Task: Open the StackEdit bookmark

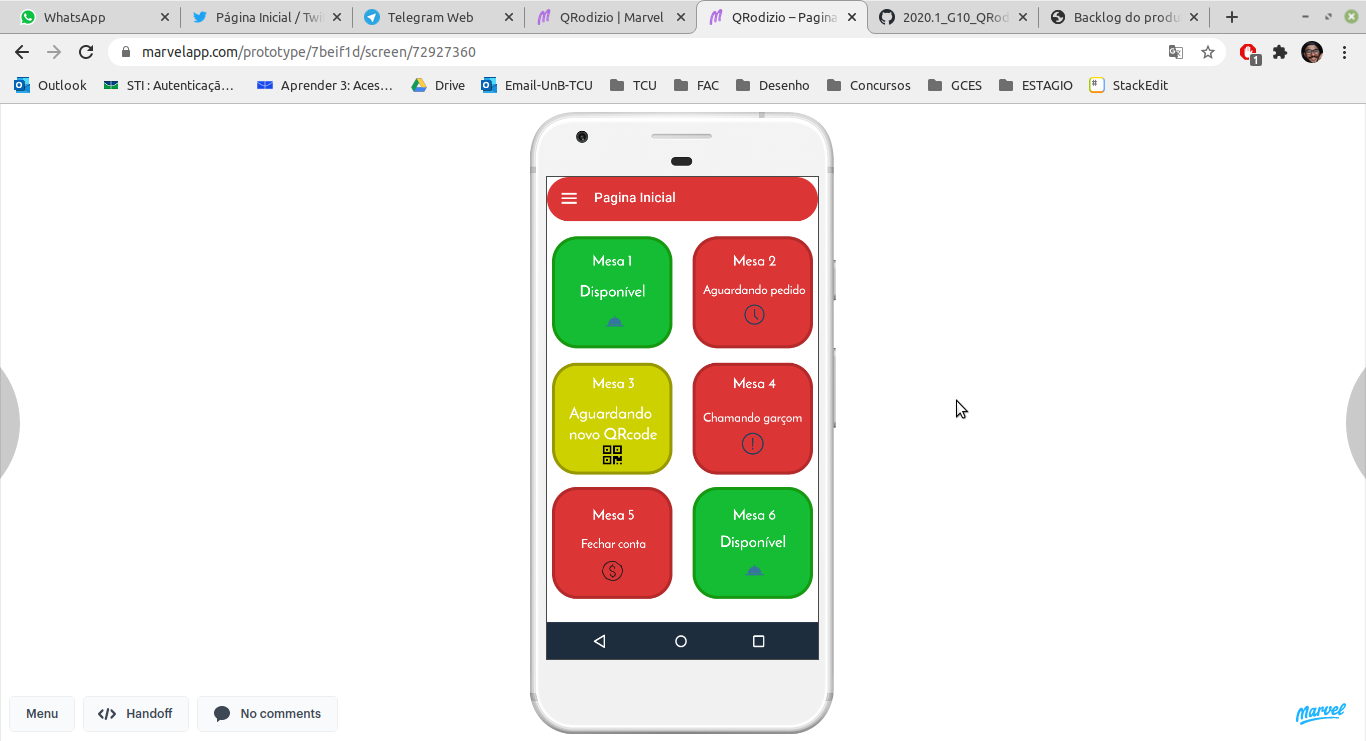Action: 1129,86
